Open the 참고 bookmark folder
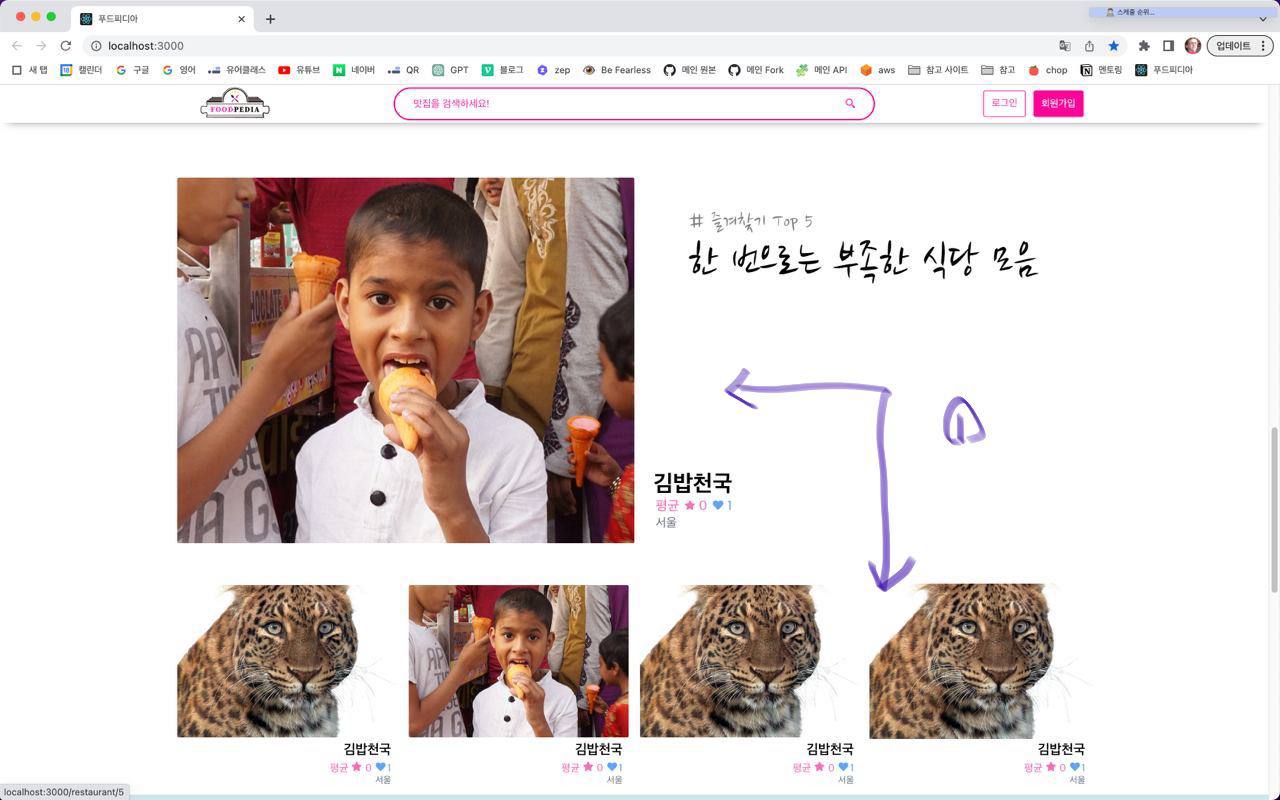Image resolution: width=1280 pixels, height=800 pixels. [x=998, y=70]
